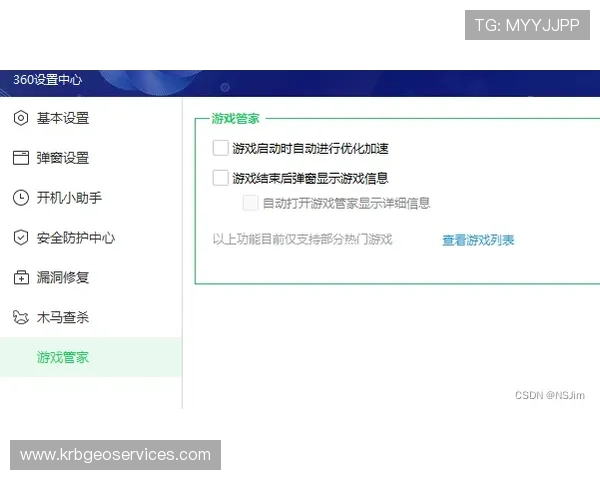The width and height of the screenshot is (600, 480).
Task: Select 漏洞修复 in the sidebar
Action: pos(91,277)
